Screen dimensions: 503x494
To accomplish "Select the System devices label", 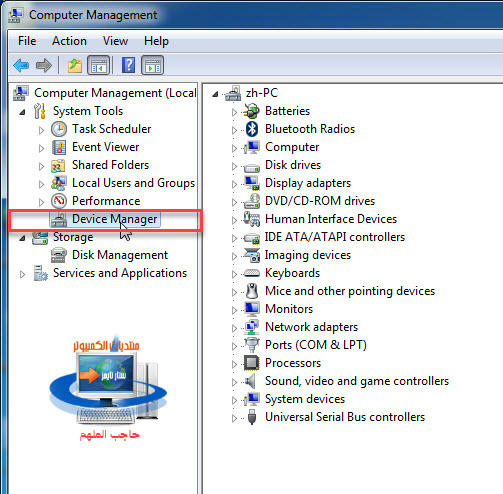I will tap(305, 399).
